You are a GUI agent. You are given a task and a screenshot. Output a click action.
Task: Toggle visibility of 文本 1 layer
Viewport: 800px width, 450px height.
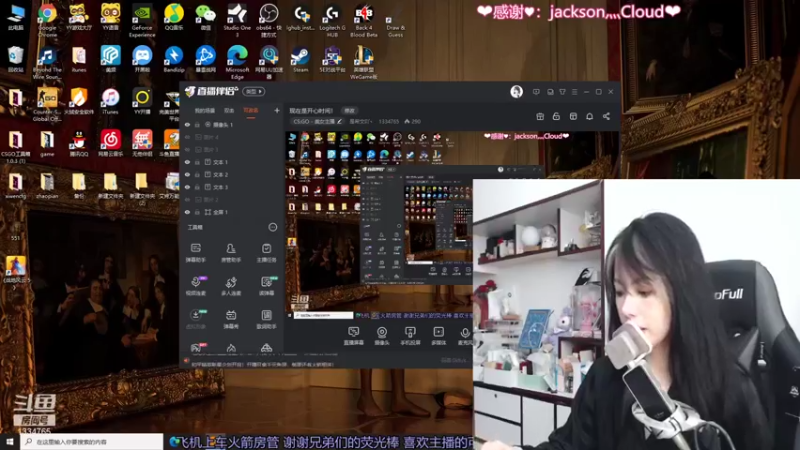point(187,162)
